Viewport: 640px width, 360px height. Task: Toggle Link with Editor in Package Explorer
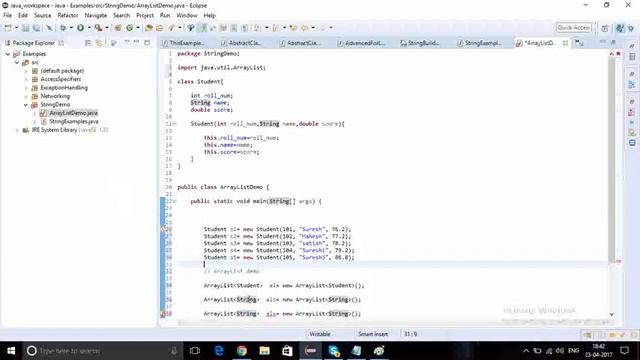(x=99, y=43)
